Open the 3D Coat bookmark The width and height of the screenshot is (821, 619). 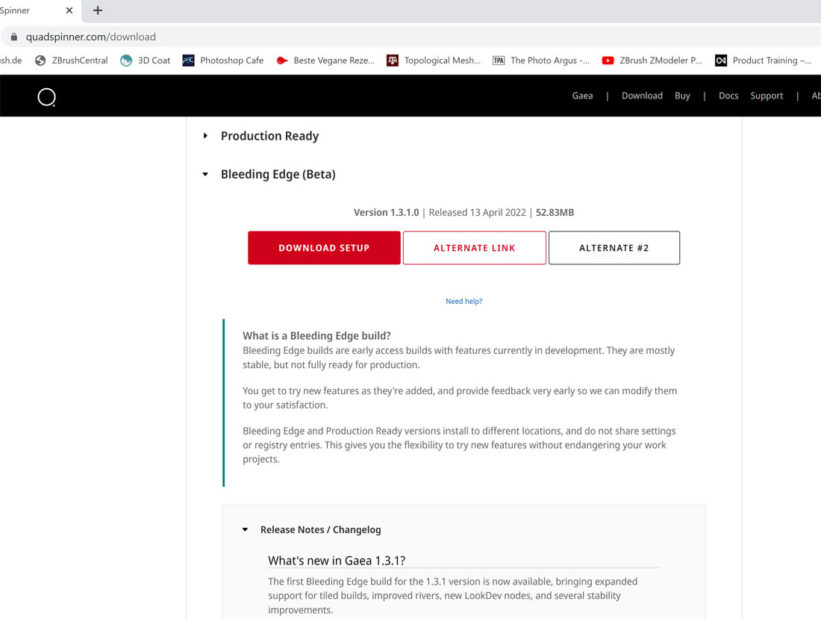point(145,60)
